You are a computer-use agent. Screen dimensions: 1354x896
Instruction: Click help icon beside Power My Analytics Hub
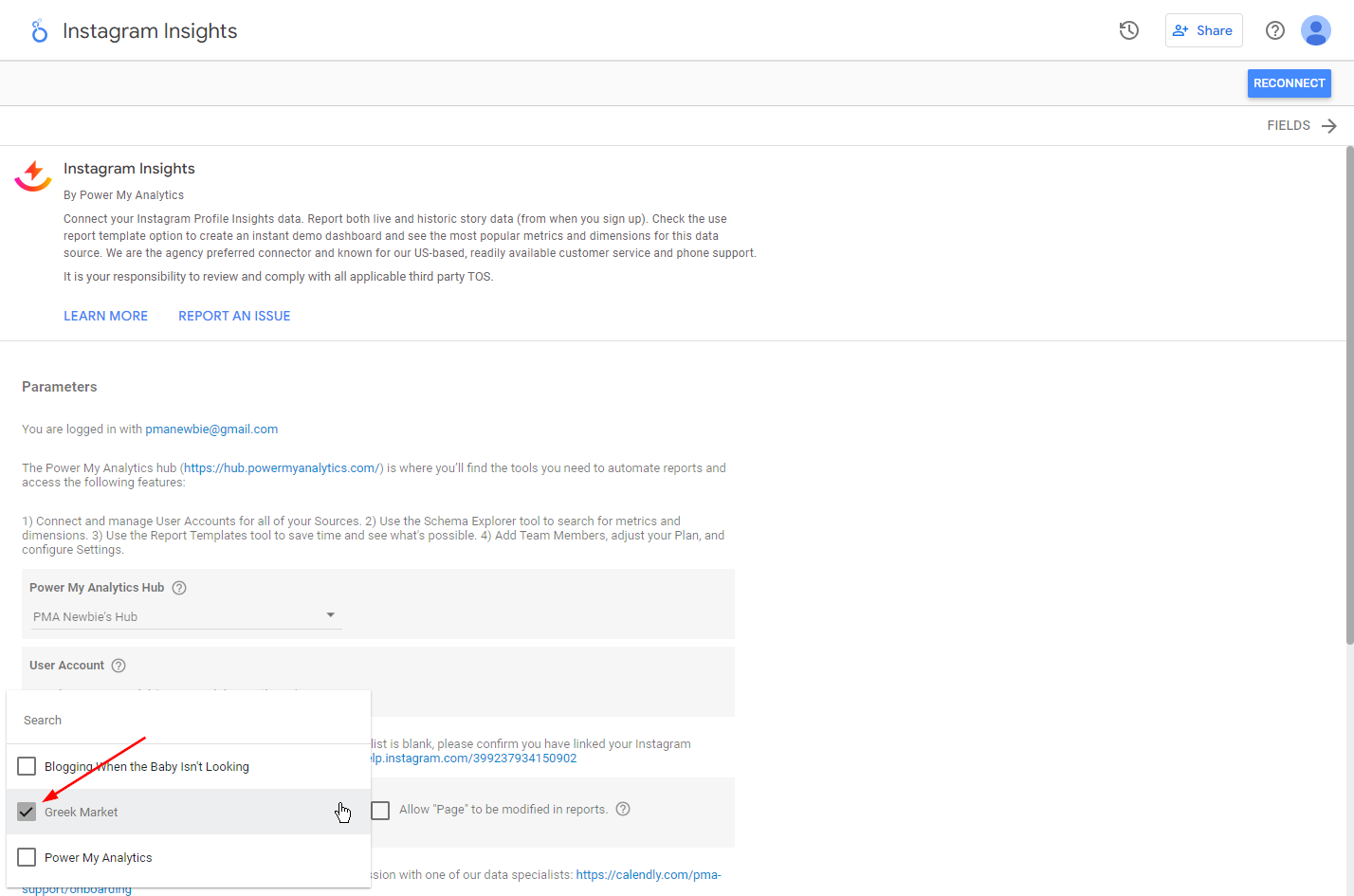pyautogui.click(x=179, y=588)
